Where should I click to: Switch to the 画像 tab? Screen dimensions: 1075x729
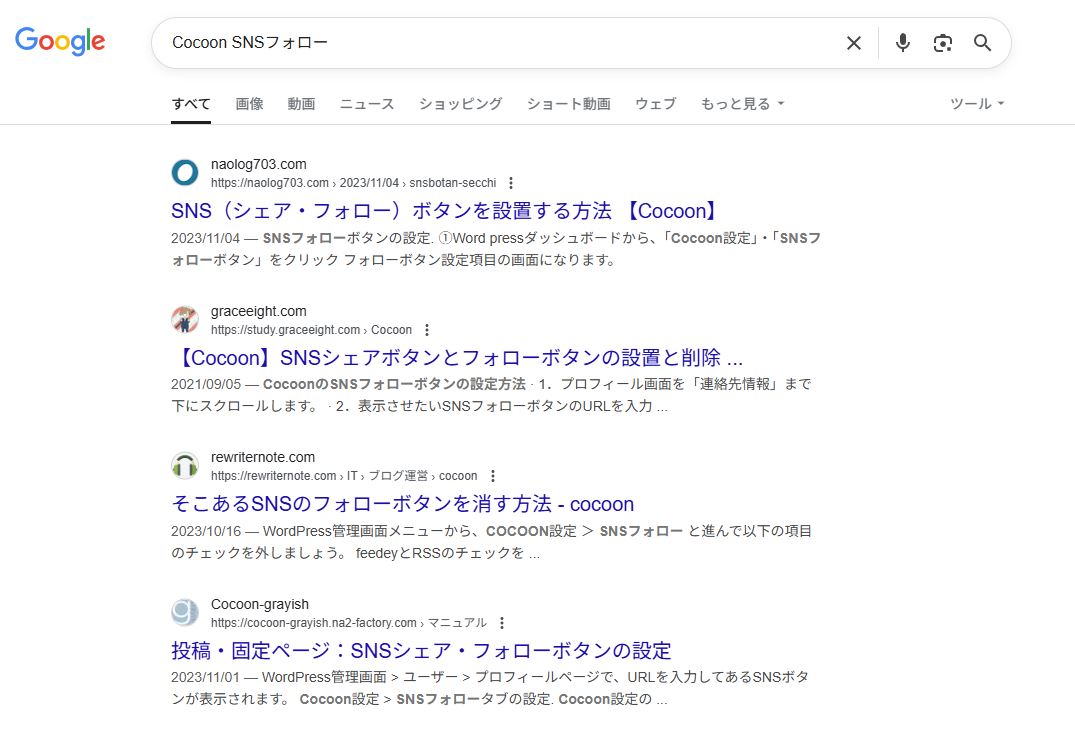[x=250, y=104]
